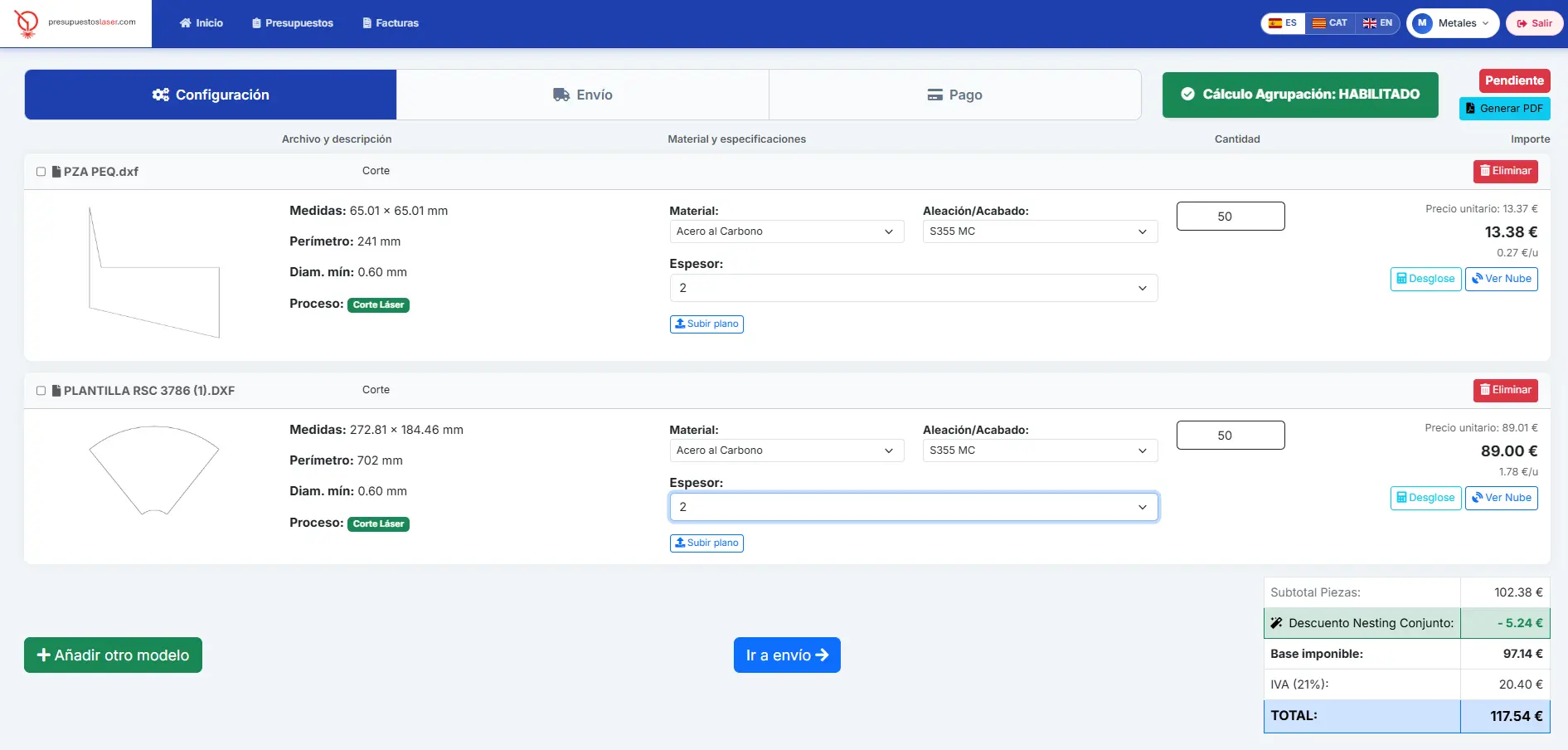The height and width of the screenshot is (750, 1568).
Task: Expand Espesor dropdown for PLANTILLA RSC part
Action: point(913,507)
